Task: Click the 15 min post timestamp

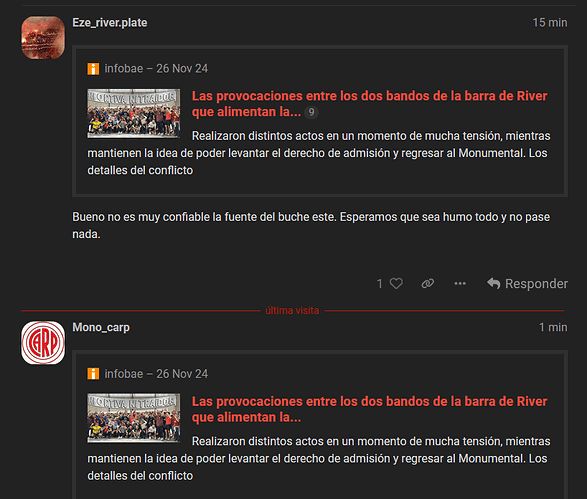Action: click(550, 22)
